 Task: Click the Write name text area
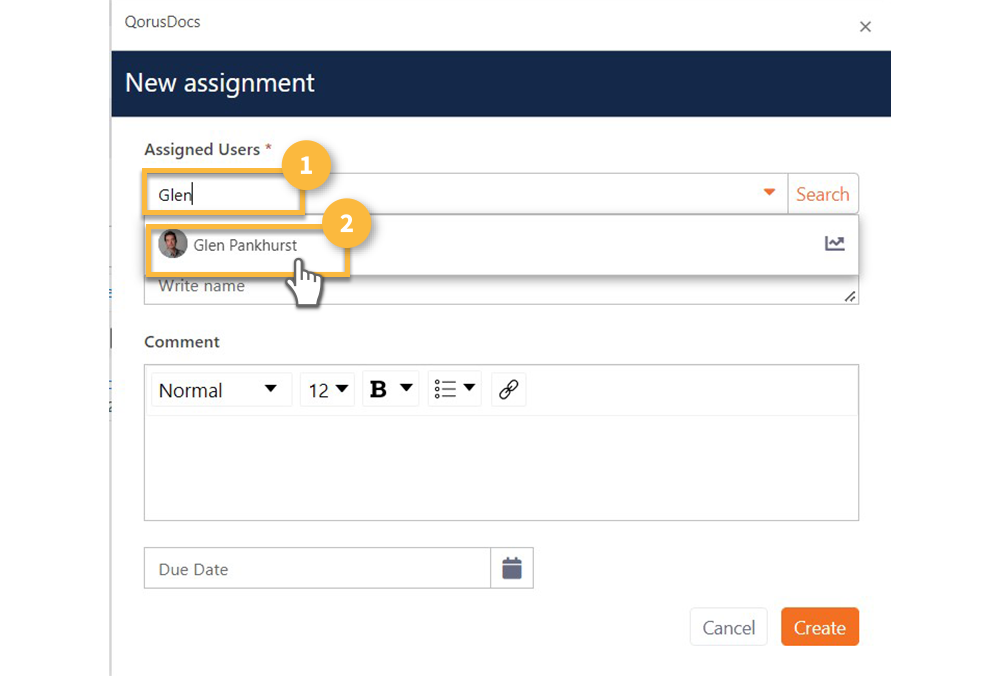point(501,289)
